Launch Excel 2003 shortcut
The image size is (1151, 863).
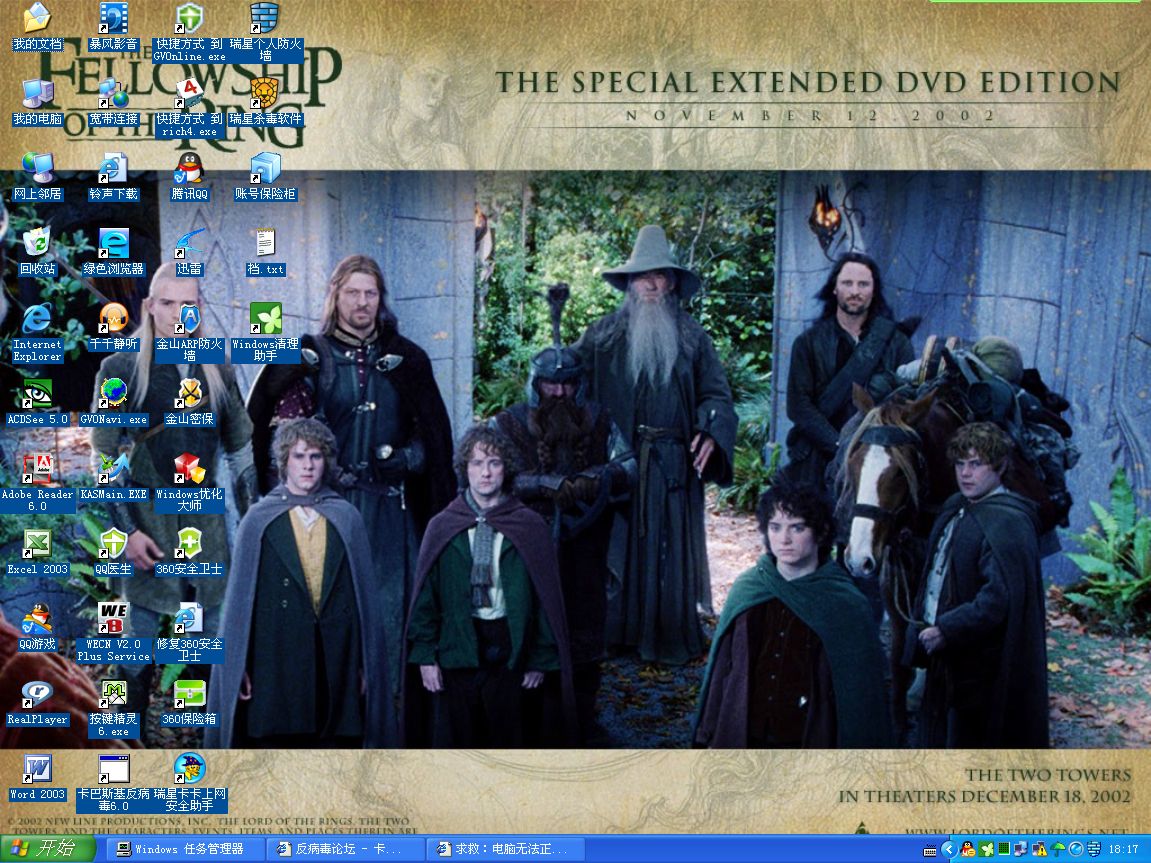coord(37,552)
